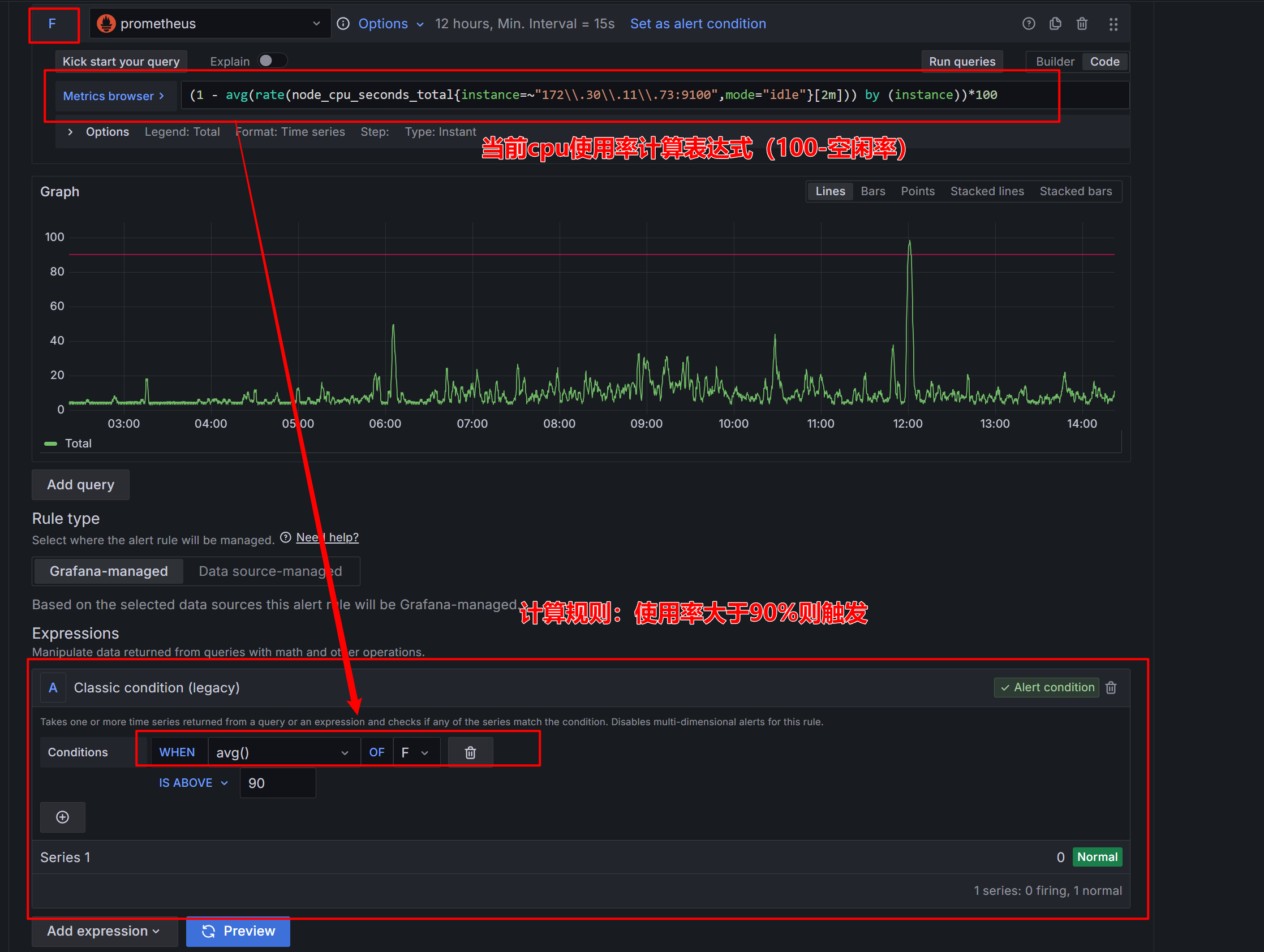The width and height of the screenshot is (1264, 952).
Task: Change the OF query F selector
Action: [416, 752]
